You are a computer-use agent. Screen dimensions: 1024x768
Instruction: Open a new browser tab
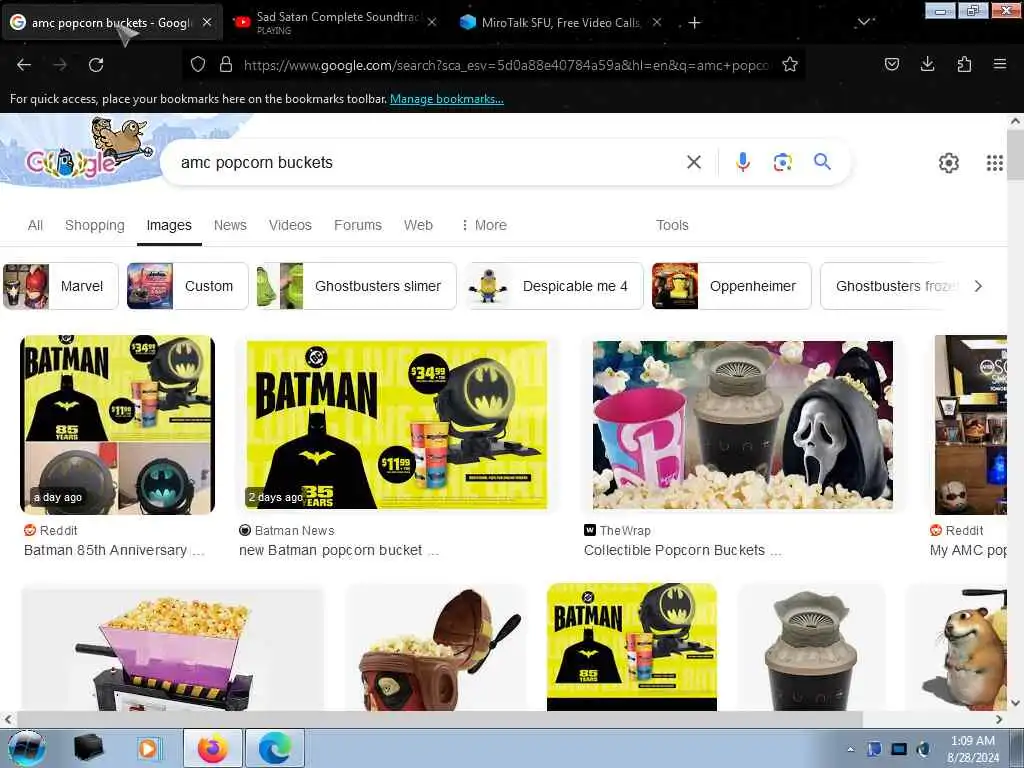695,23
